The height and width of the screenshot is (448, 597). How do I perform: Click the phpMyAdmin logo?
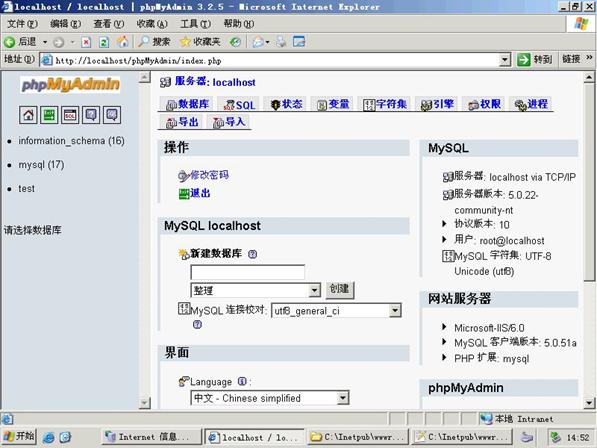pos(70,84)
